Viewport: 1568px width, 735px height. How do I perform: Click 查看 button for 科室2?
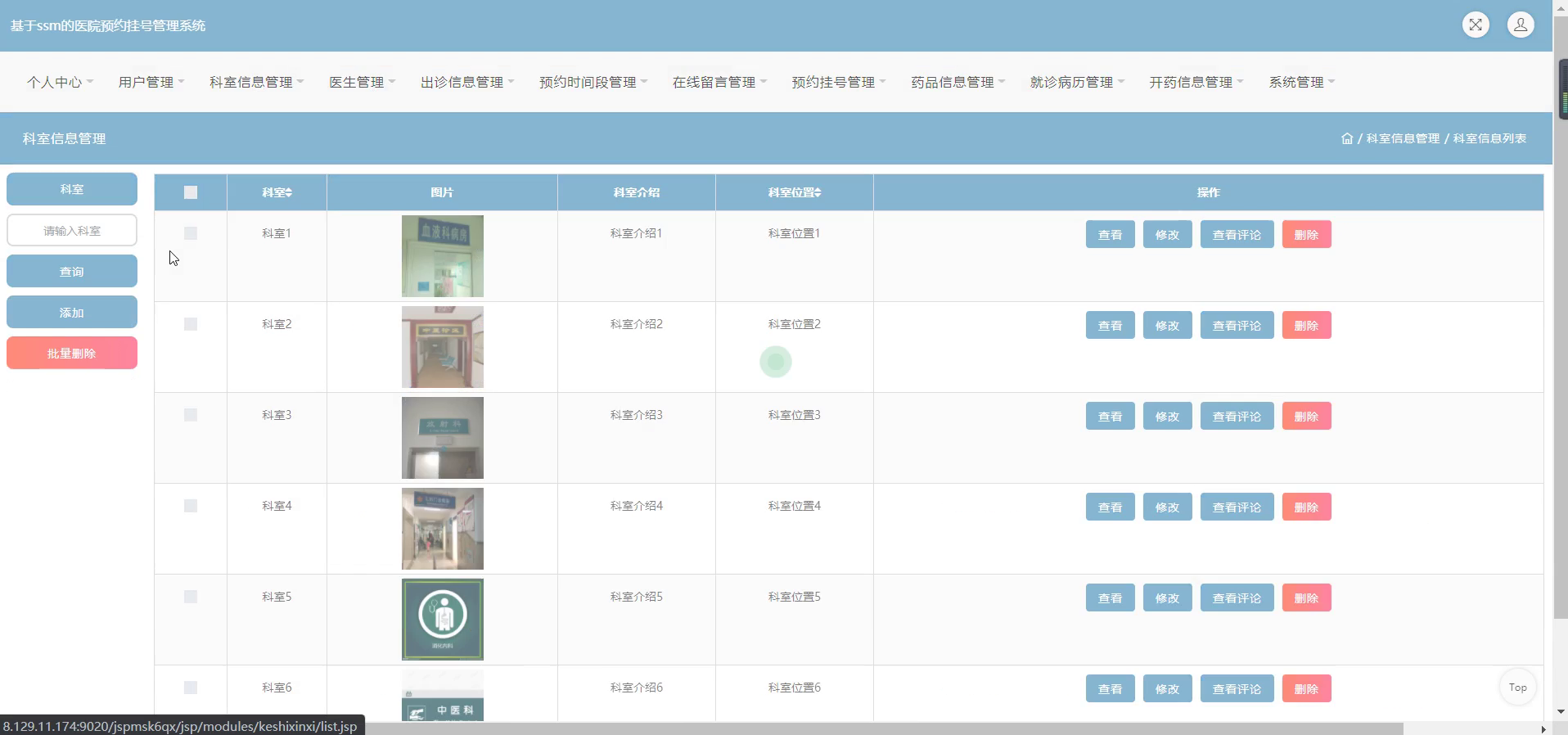tap(1110, 325)
